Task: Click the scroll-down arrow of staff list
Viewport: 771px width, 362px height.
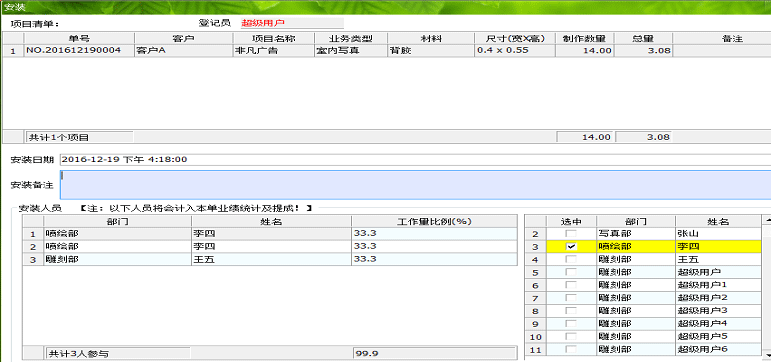Action: [x=767, y=354]
